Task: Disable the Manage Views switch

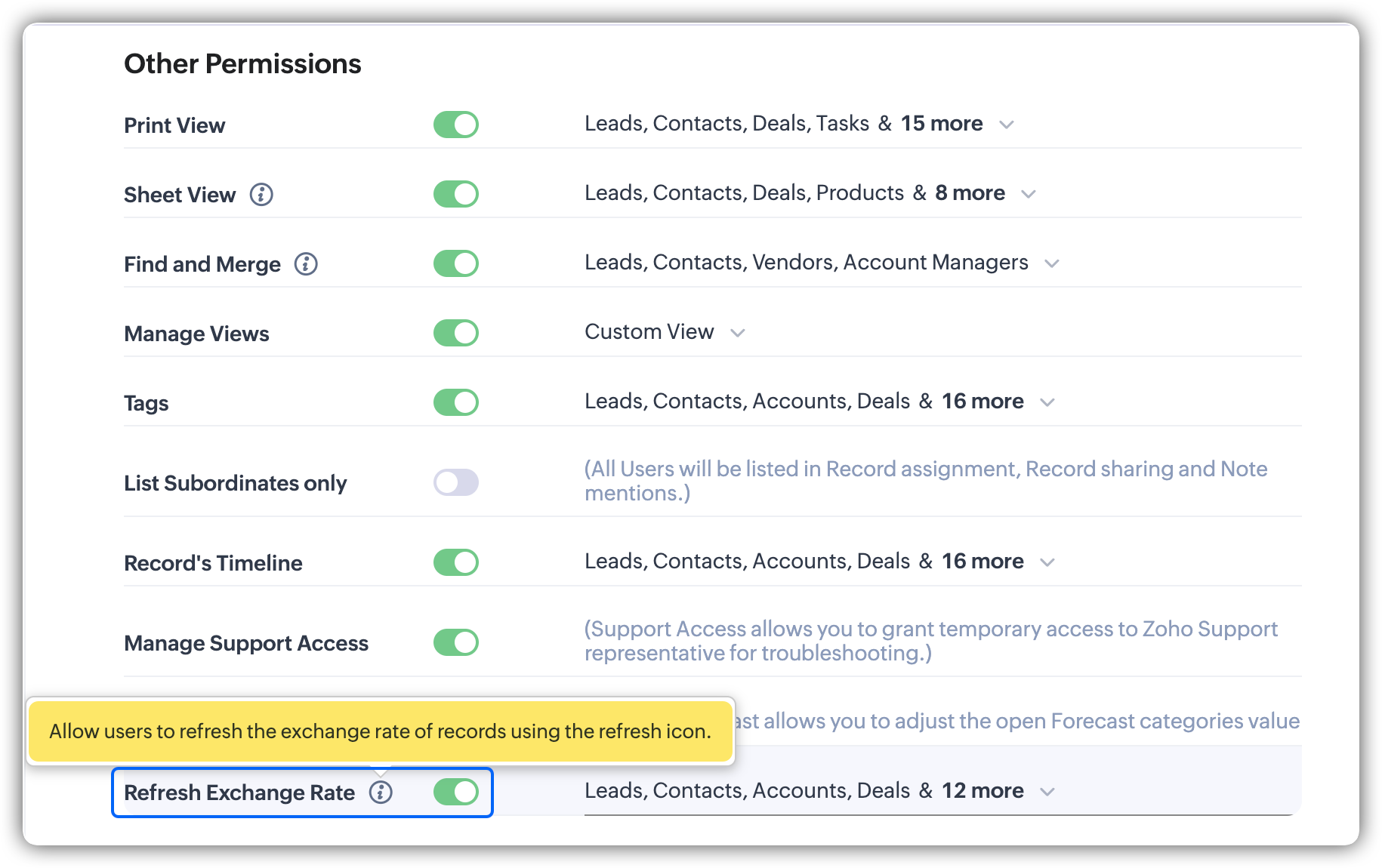Action: click(456, 333)
